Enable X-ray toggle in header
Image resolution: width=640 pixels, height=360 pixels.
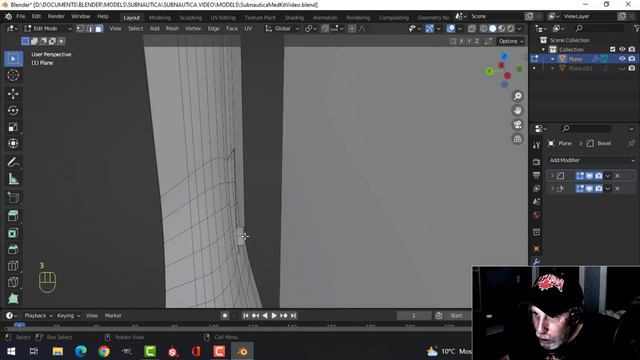coord(471,29)
